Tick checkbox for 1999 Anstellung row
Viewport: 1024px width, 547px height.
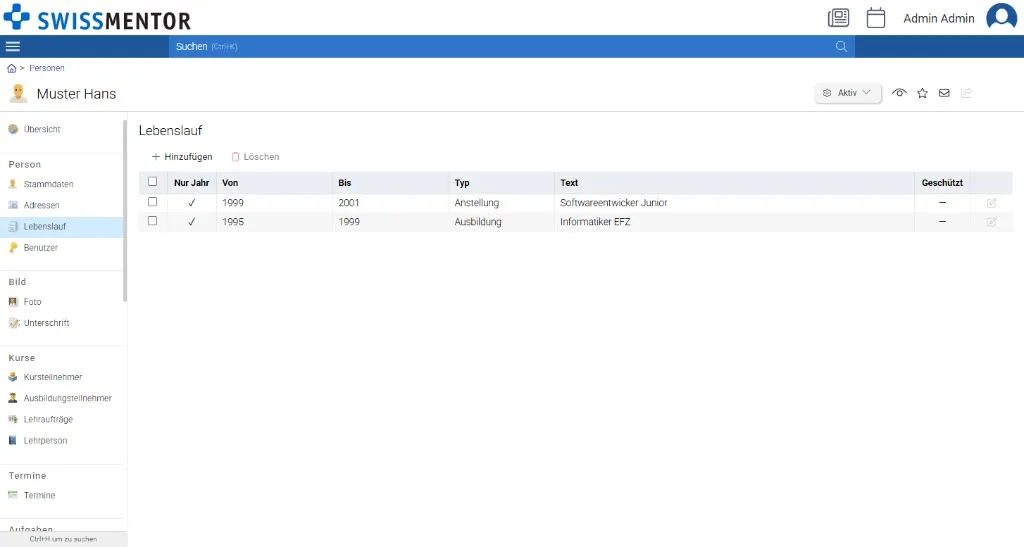[x=152, y=202]
